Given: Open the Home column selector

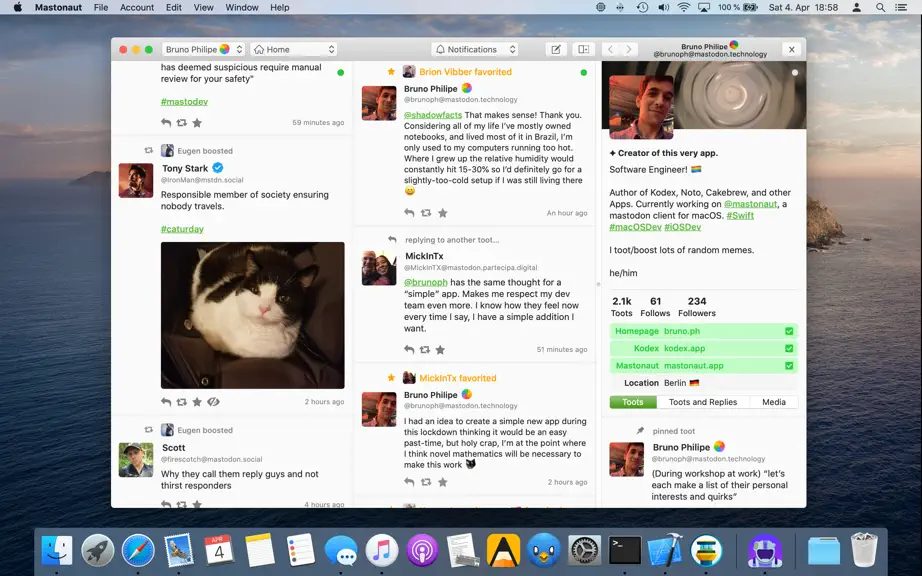Looking at the screenshot, I should click(x=293, y=49).
